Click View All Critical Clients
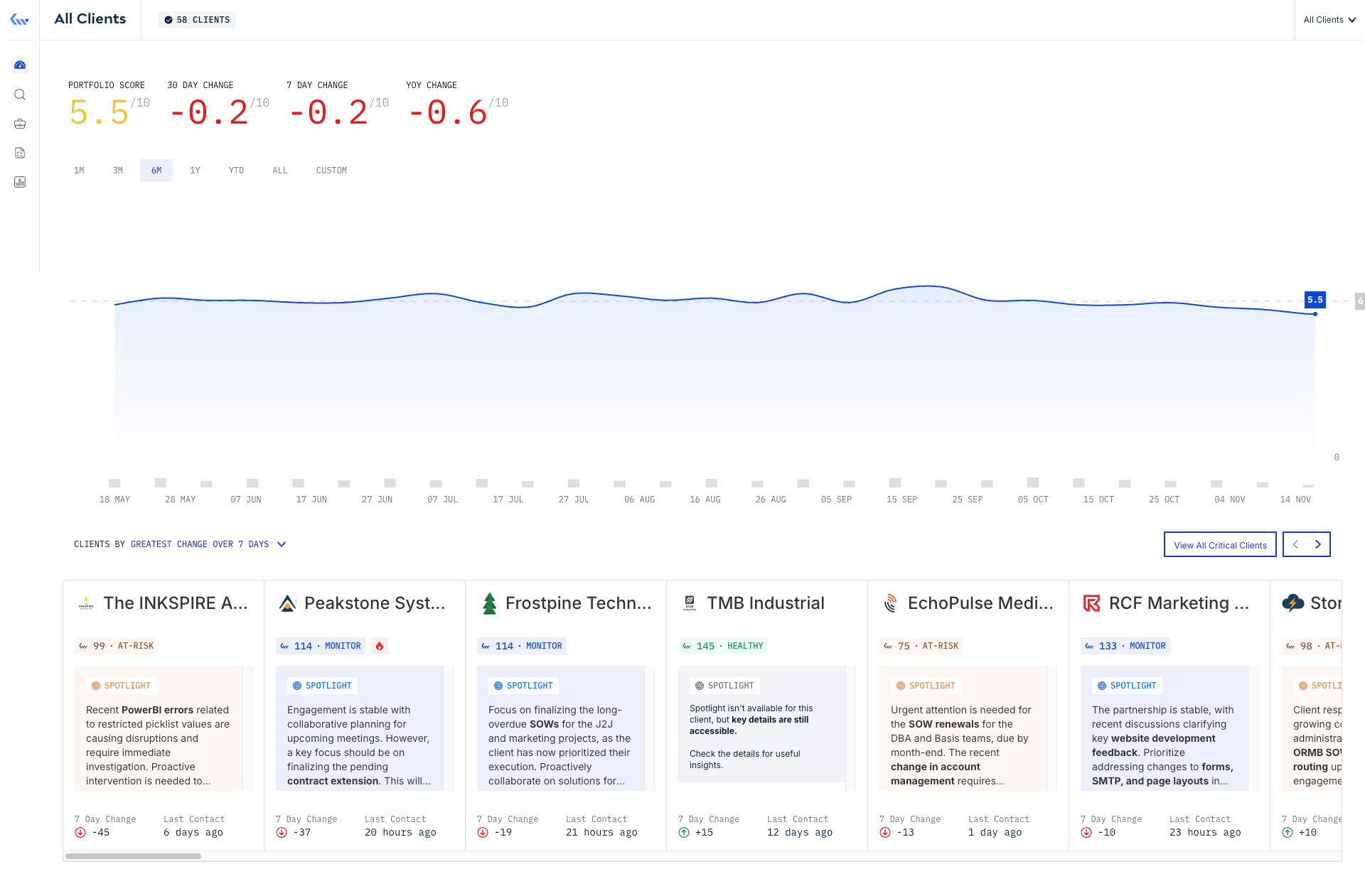Screen dimensions: 1365x896 [1219, 544]
